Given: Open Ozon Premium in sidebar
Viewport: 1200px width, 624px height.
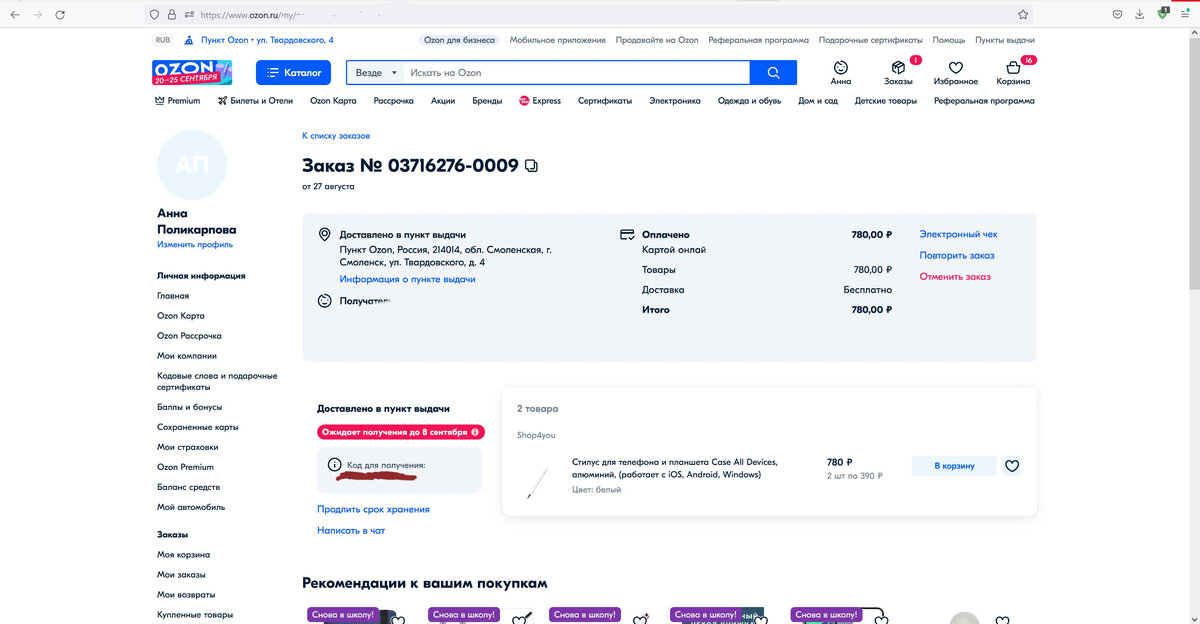Looking at the screenshot, I should point(185,467).
